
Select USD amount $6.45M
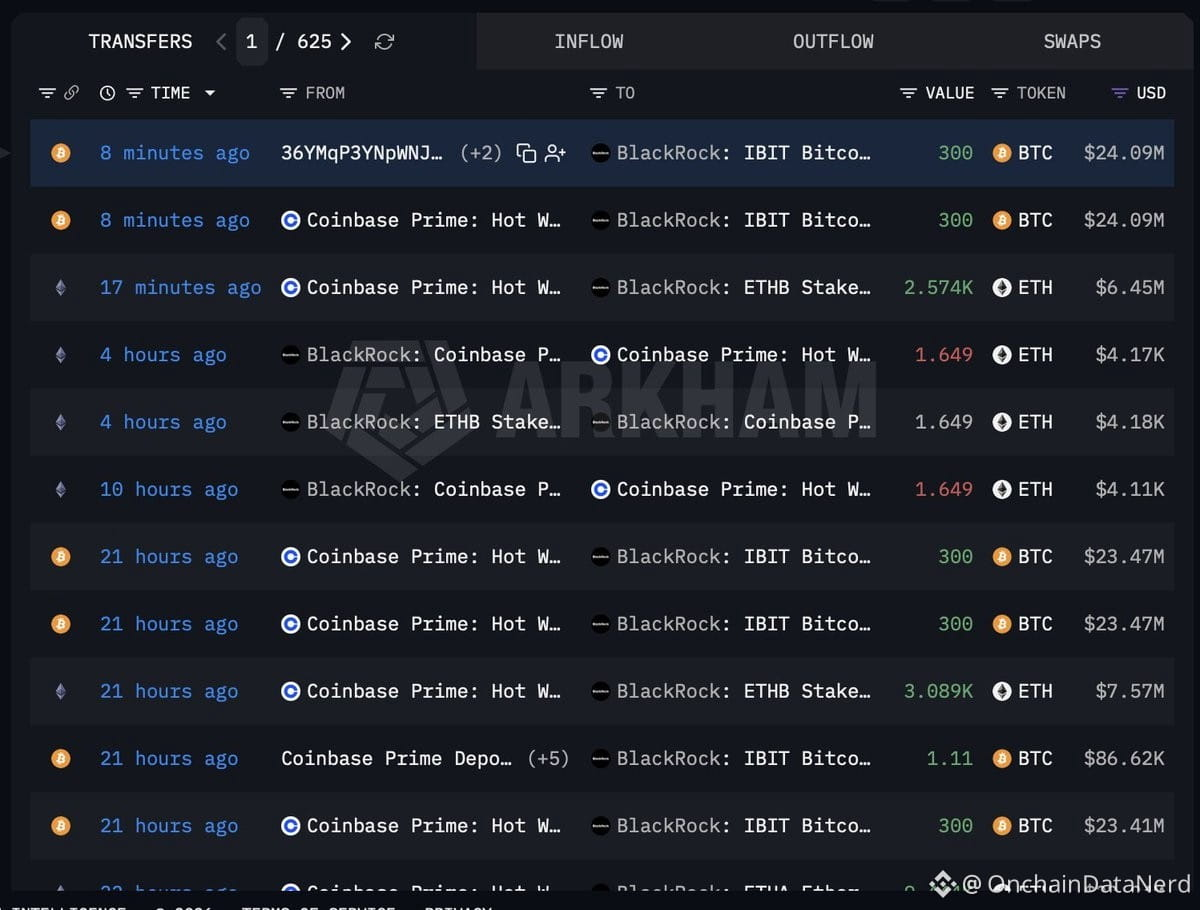pyautogui.click(x=1129, y=288)
